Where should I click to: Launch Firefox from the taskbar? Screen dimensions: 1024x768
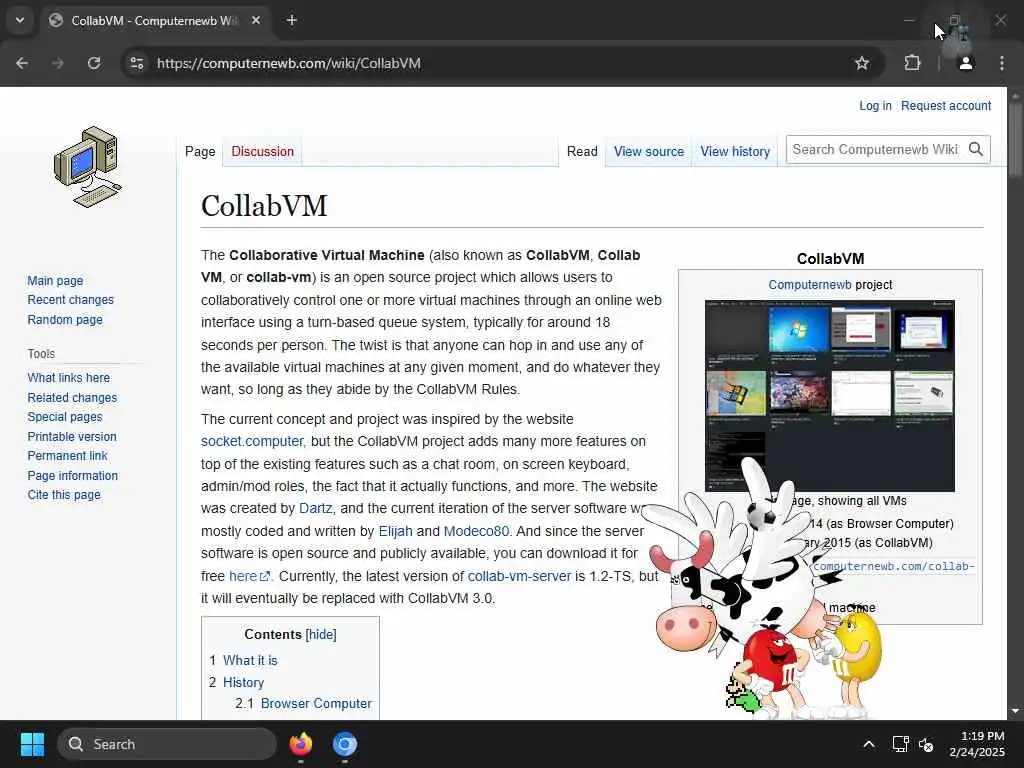pos(300,744)
